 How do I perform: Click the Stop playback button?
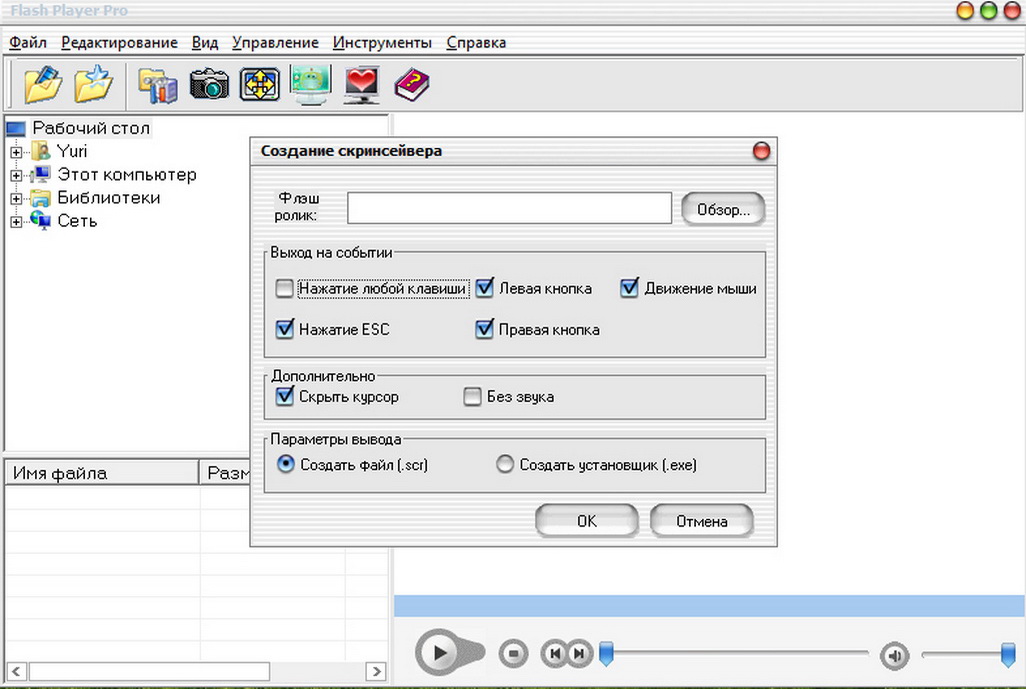click(514, 653)
